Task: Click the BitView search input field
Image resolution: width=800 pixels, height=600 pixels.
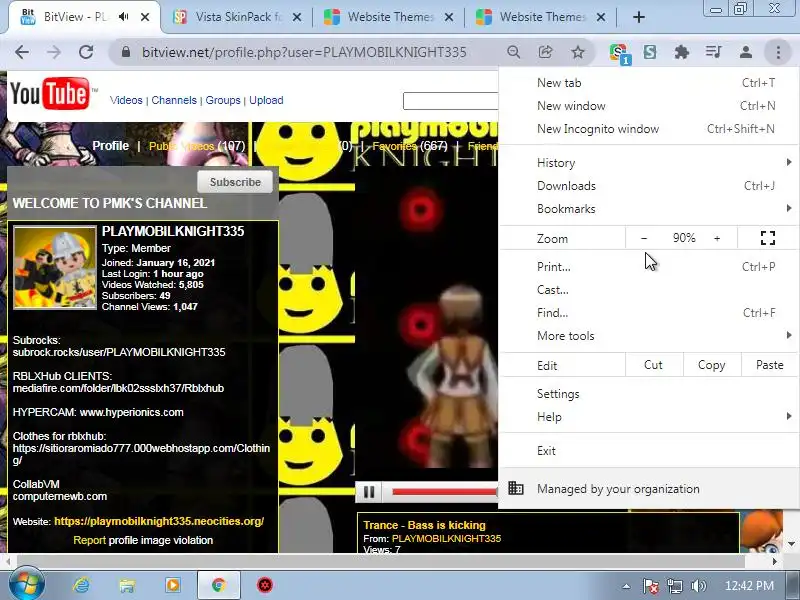Action: tap(451, 101)
